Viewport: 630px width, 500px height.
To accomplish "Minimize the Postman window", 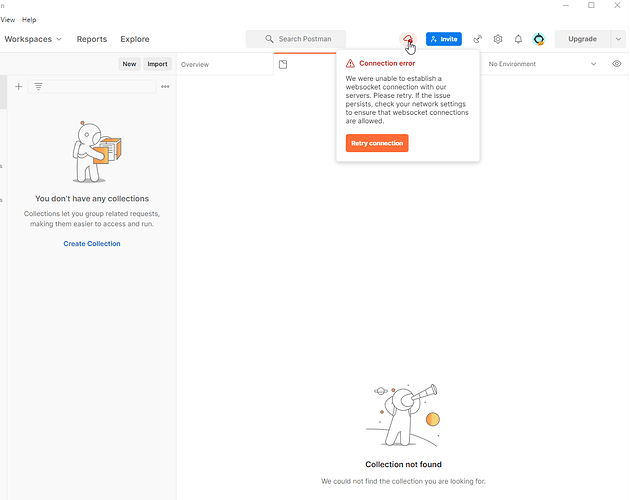I will (x=566, y=5).
